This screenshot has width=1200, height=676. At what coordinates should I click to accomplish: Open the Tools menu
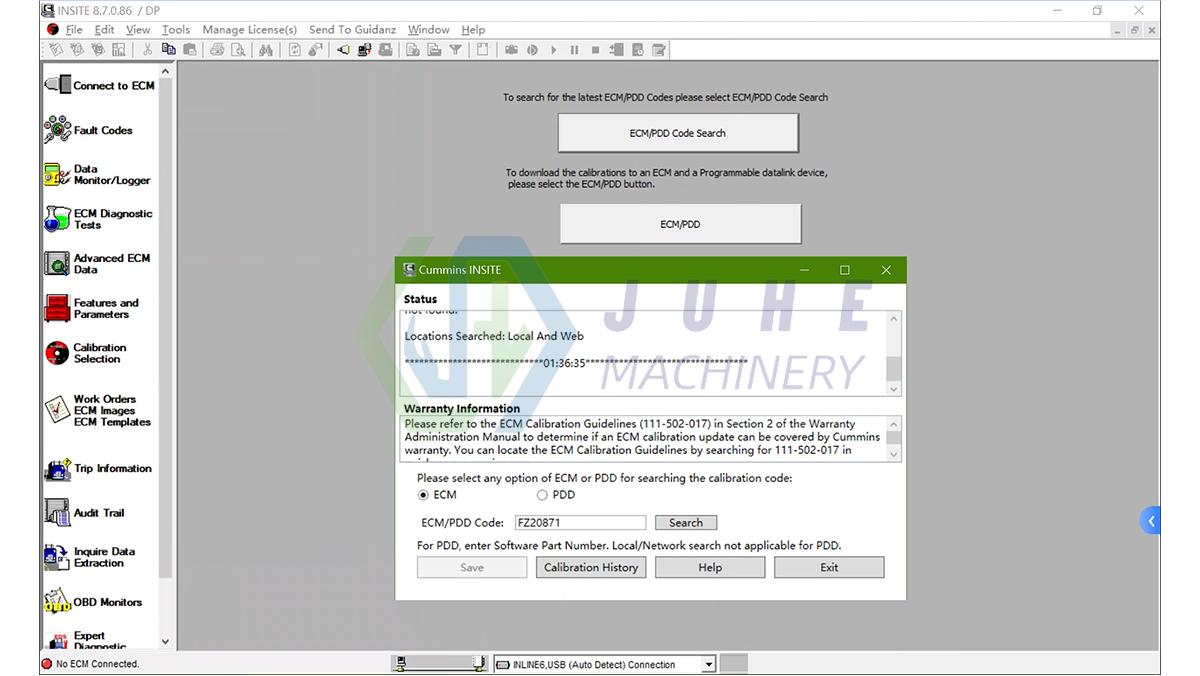tap(176, 30)
